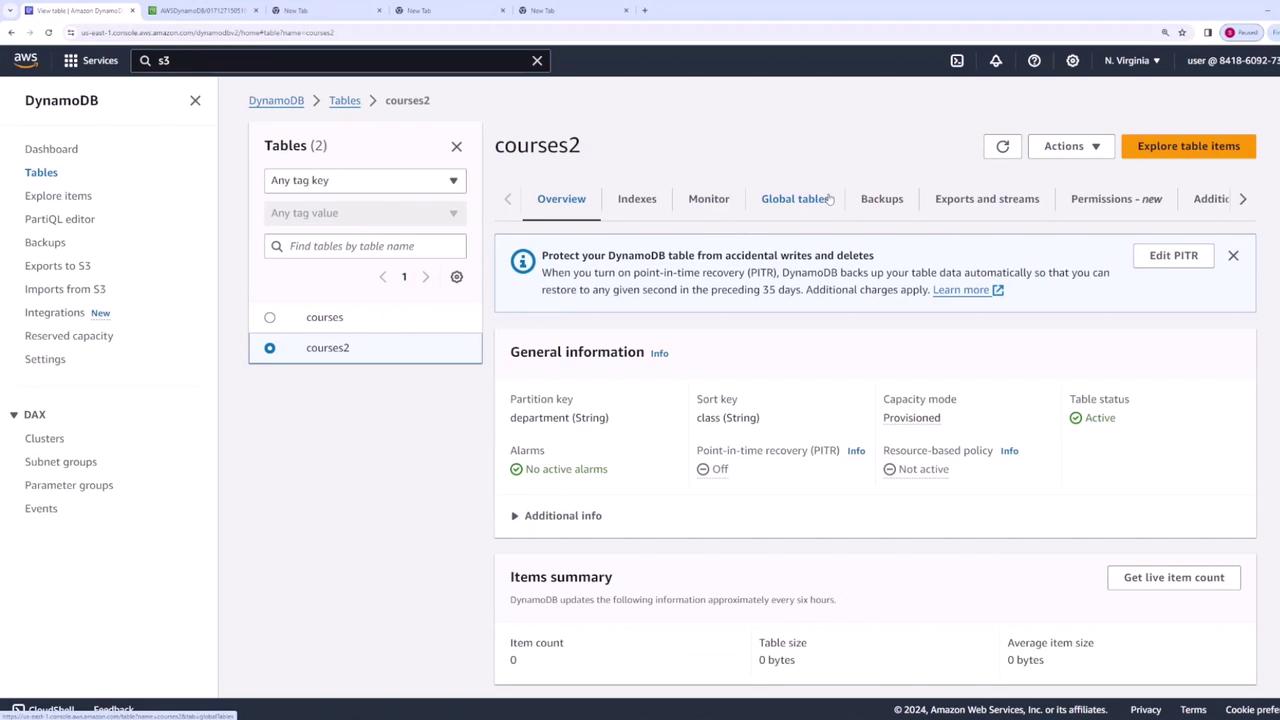Open the Permissions - new tab
Image resolution: width=1280 pixels, height=720 pixels.
coord(1116,199)
